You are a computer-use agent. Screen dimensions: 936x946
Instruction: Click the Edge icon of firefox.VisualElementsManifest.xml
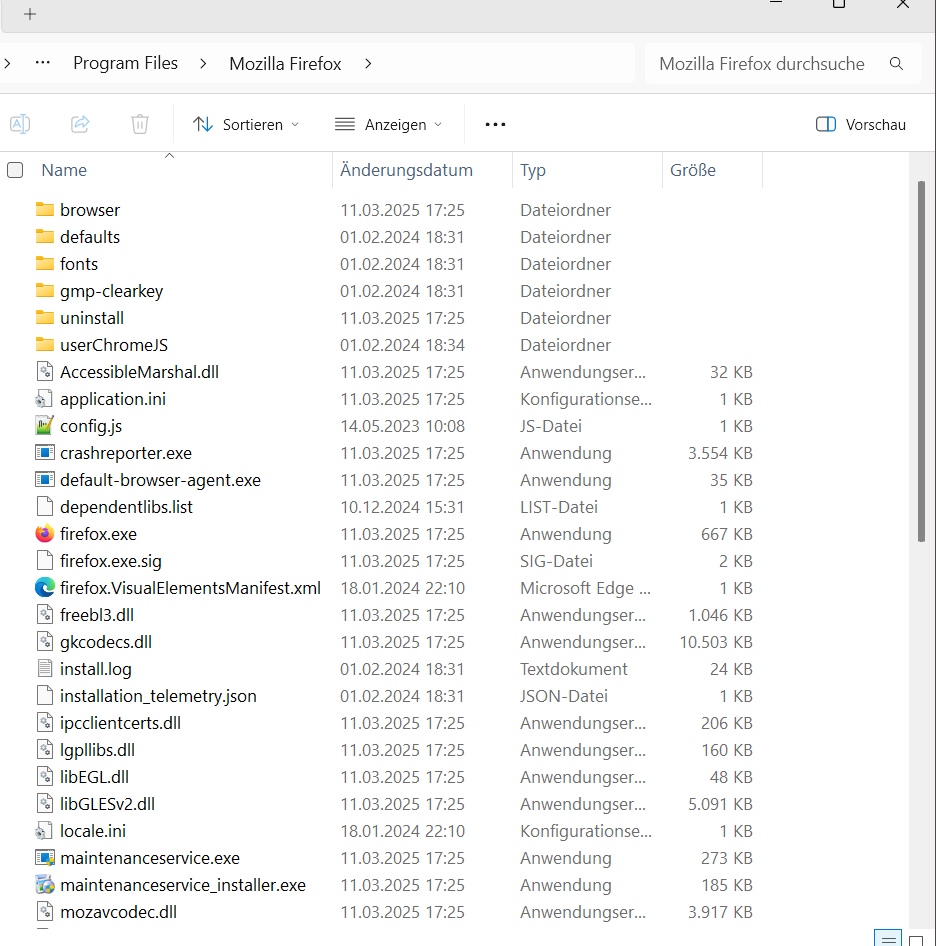click(45, 588)
